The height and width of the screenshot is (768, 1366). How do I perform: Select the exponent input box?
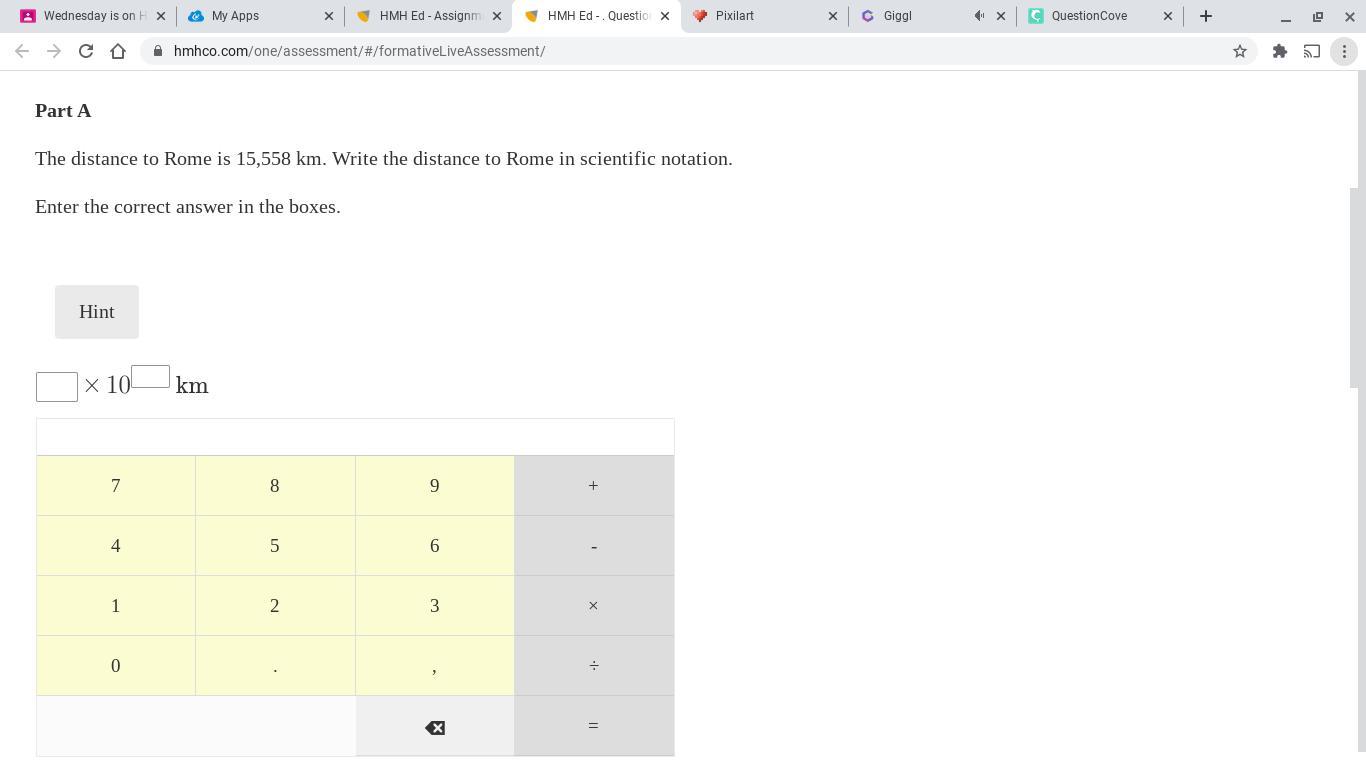[150, 376]
